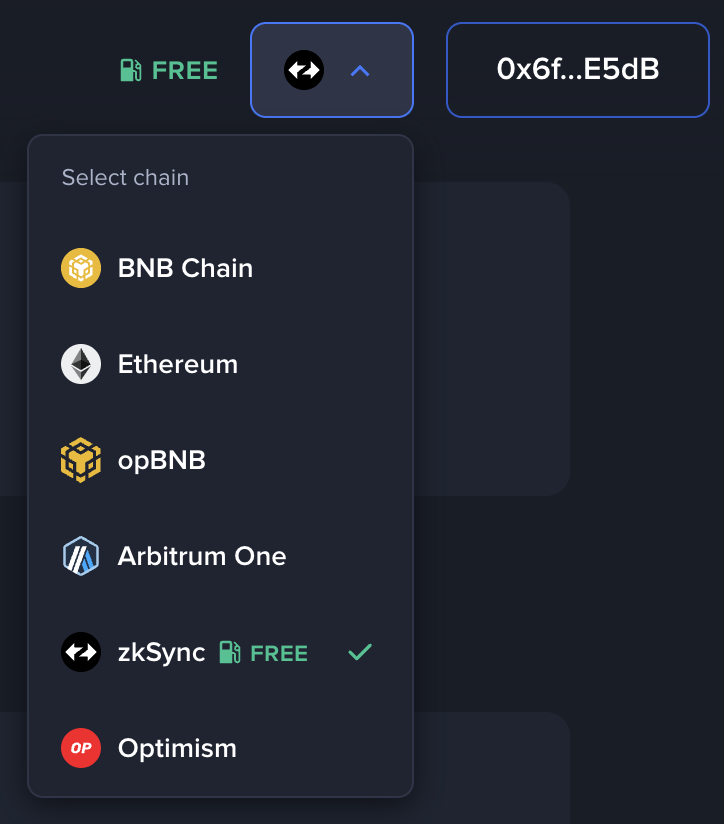The image size is (724, 824).
Task: Click the opBNB hexagon icon
Action: [81, 460]
